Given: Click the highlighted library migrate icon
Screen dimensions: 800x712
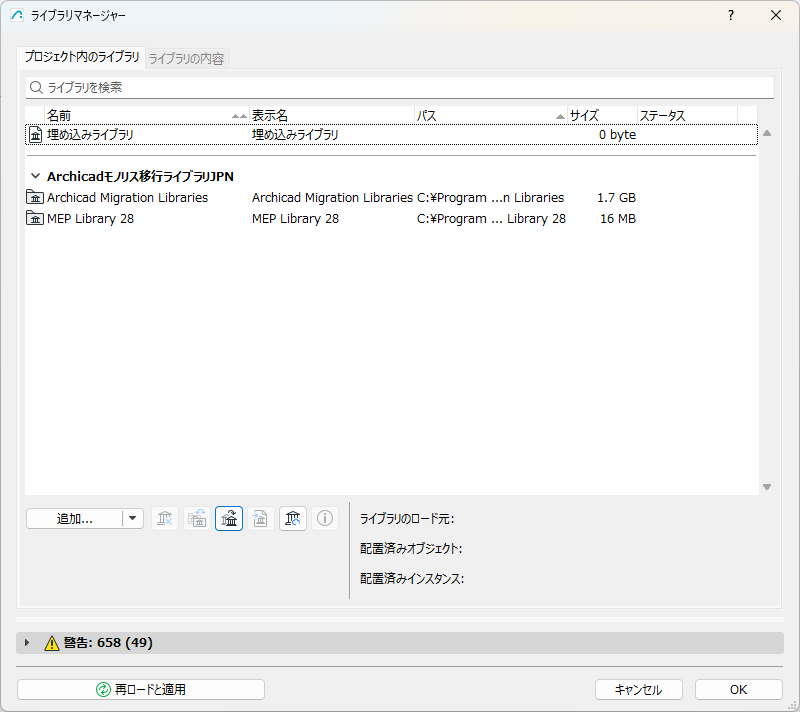Looking at the screenshot, I should 229,519.
